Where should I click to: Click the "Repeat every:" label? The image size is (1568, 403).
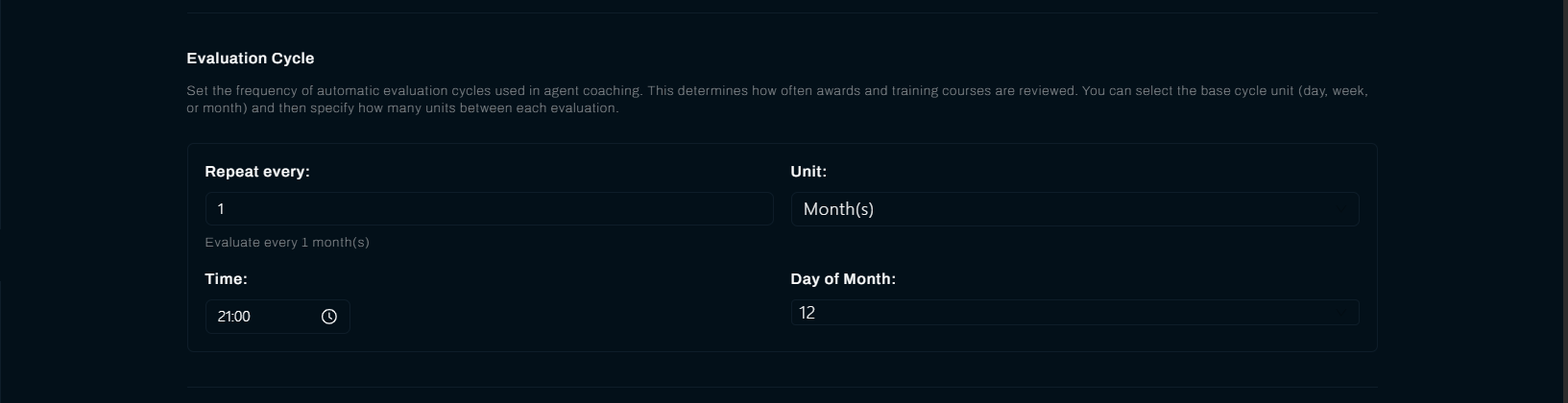pos(257,172)
